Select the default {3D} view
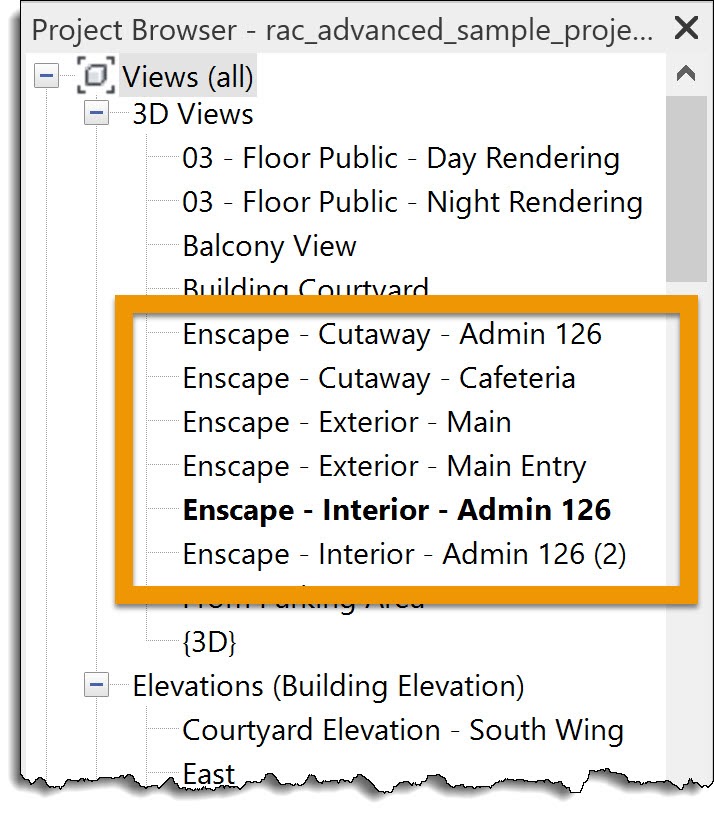Image resolution: width=714 pixels, height=821 pixels. pos(209,642)
